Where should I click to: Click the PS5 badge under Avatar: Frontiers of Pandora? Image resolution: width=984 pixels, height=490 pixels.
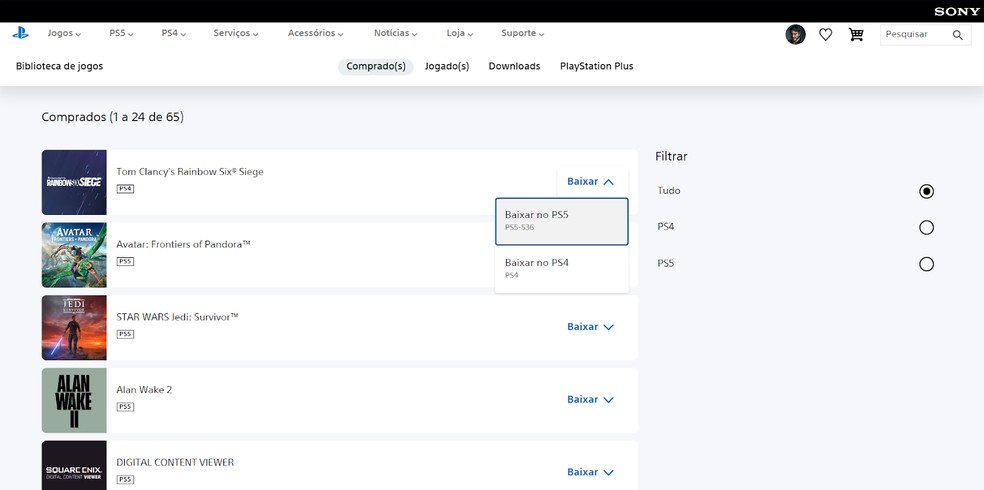coord(125,261)
